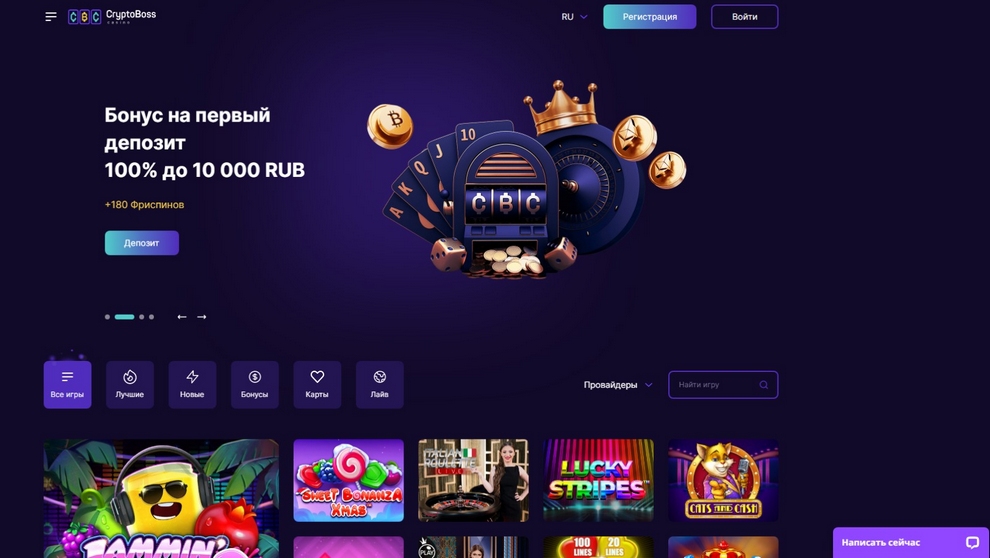This screenshot has height=558, width=990.
Task: Select the third carousel dot
Action: pos(141,317)
